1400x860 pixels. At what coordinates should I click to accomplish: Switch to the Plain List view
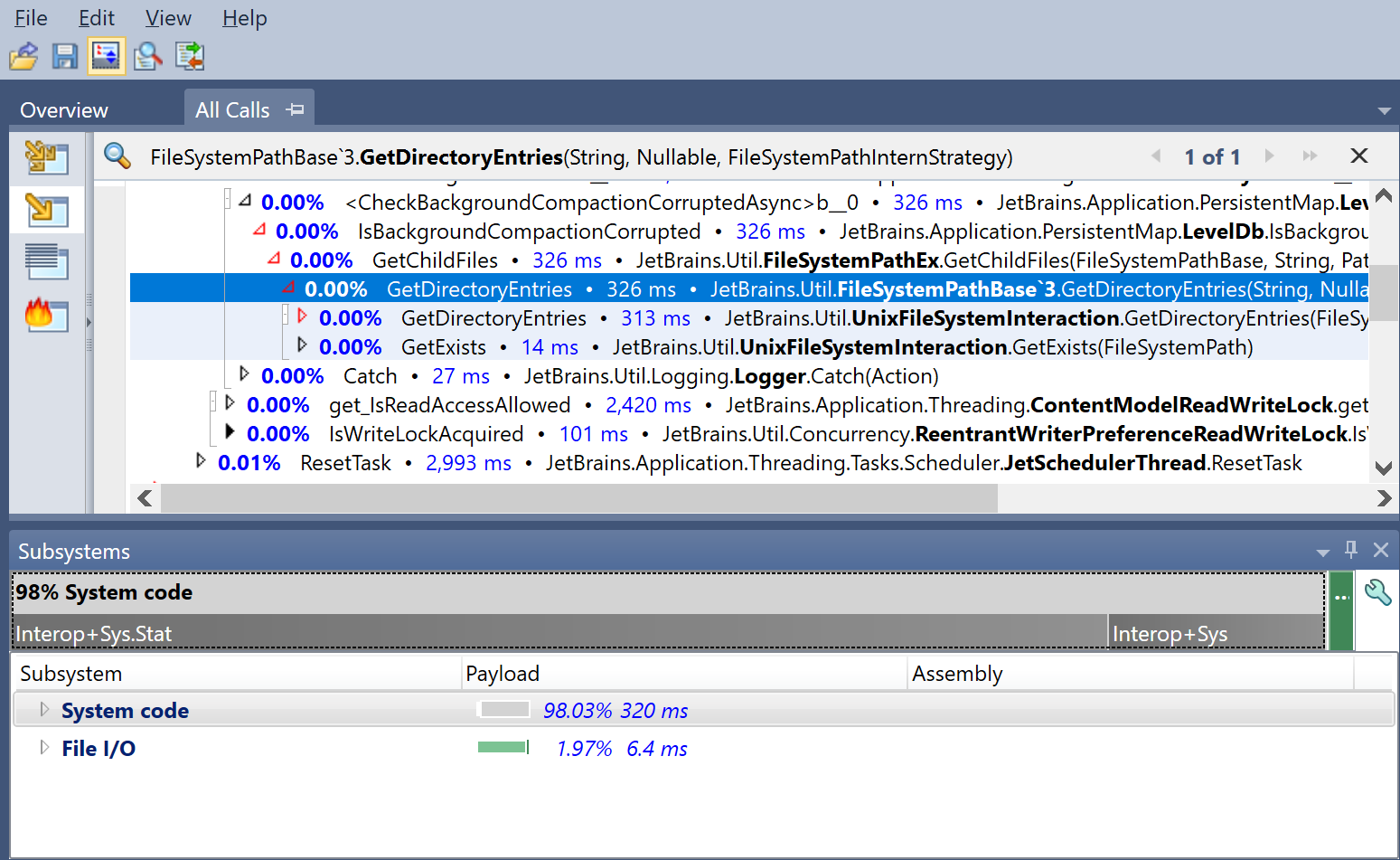(46, 262)
